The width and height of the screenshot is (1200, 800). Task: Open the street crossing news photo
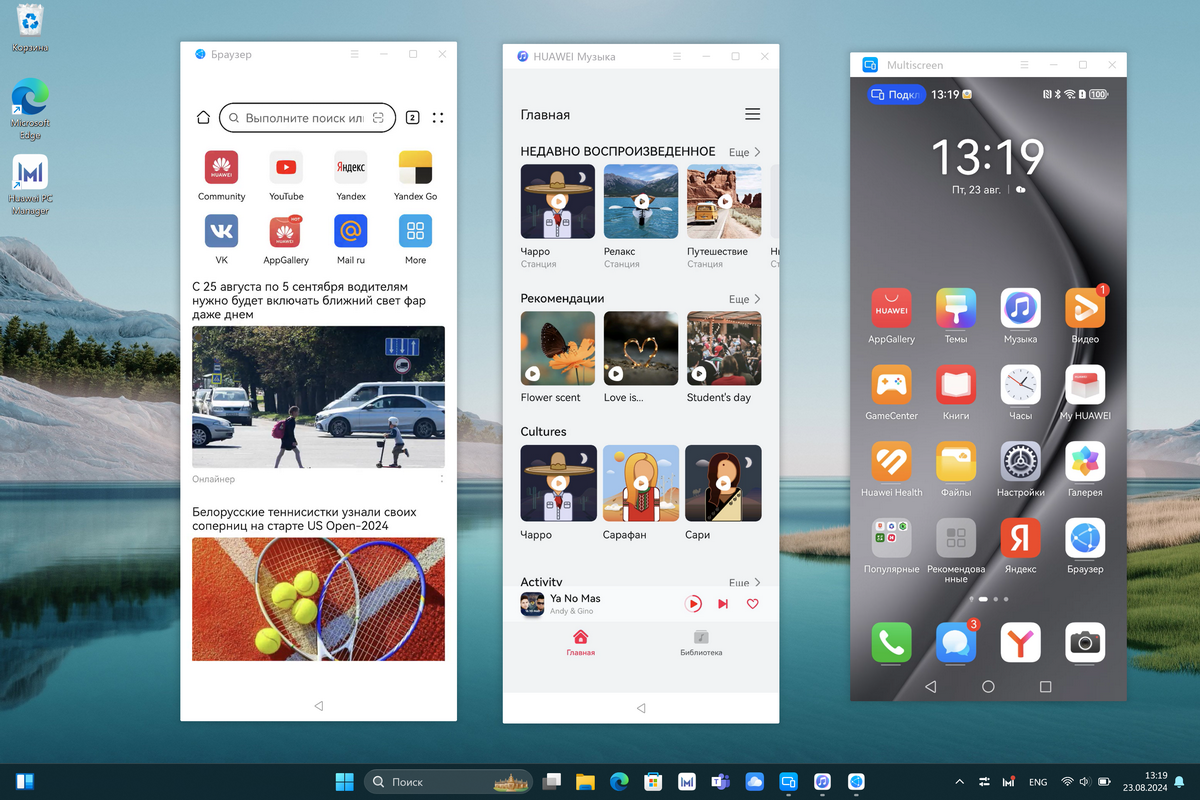(x=318, y=397)
